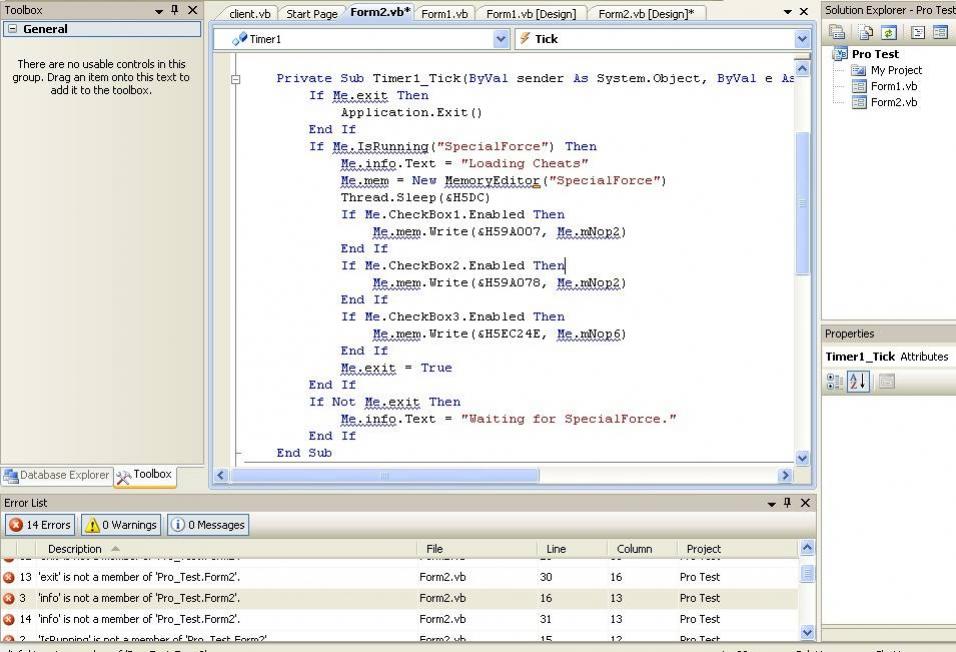Open Toolbox window position dropdown arrow
The width and height of the screenshot is (956, 652).
(x=159, y=11)
